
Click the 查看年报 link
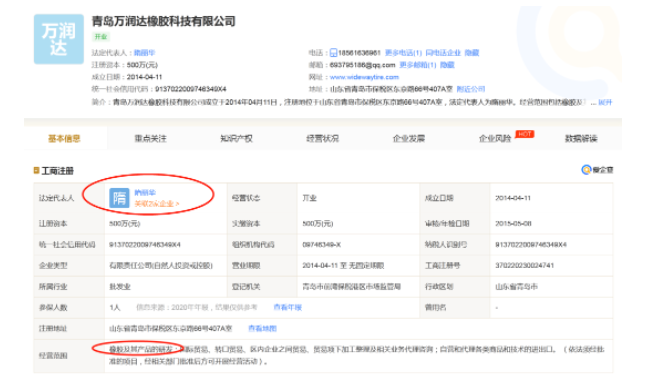coord(288,307)
